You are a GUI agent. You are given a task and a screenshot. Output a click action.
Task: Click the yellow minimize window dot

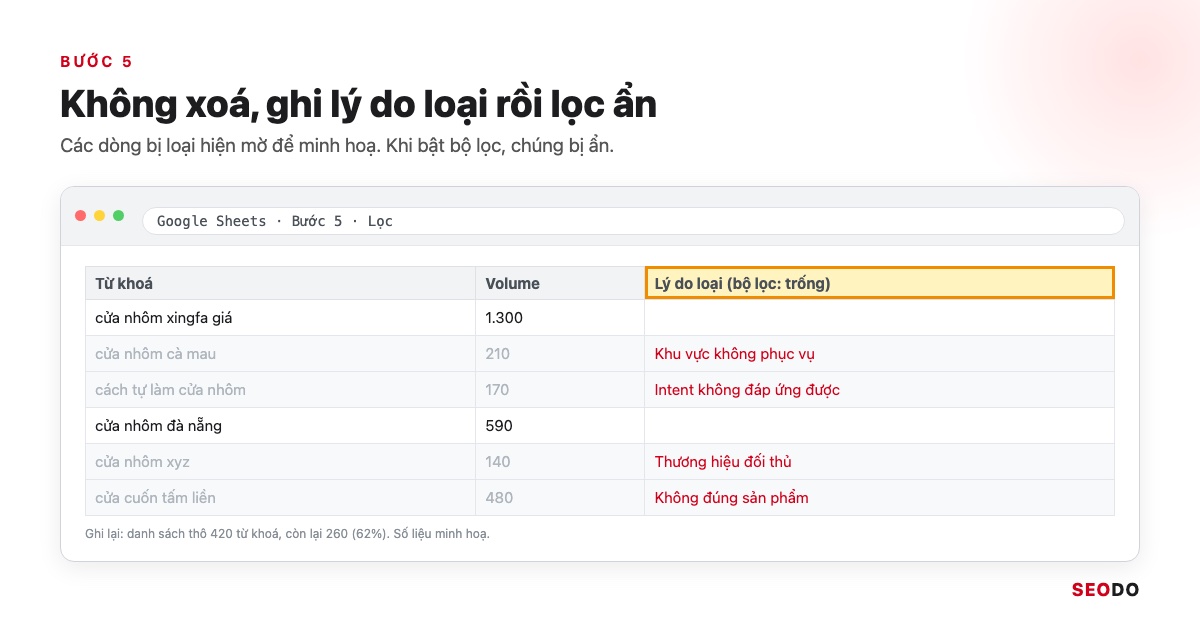coord(100,216)
